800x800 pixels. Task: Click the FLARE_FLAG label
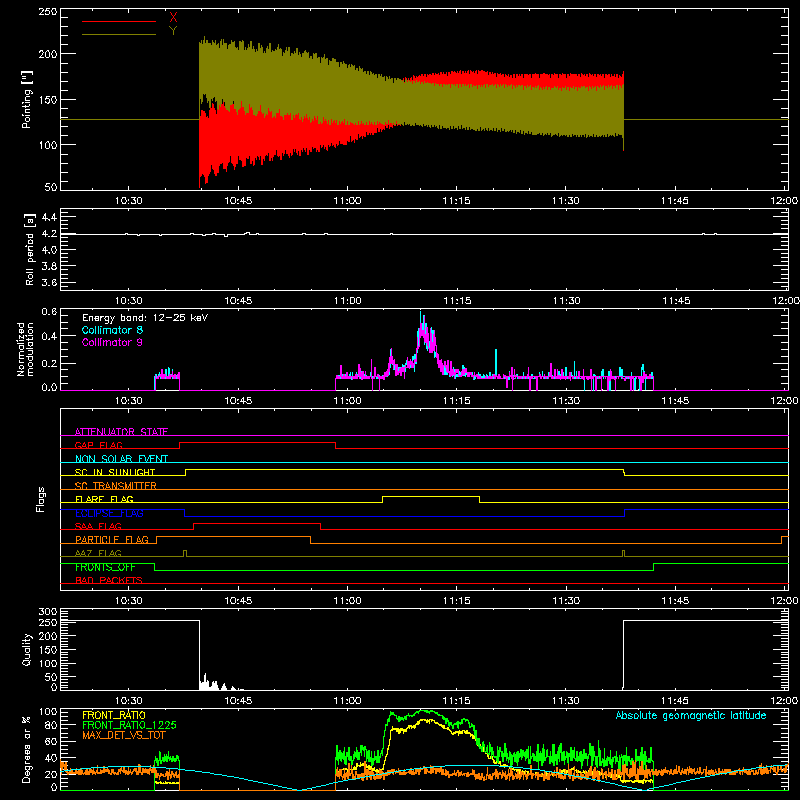[x=104, y=499]
